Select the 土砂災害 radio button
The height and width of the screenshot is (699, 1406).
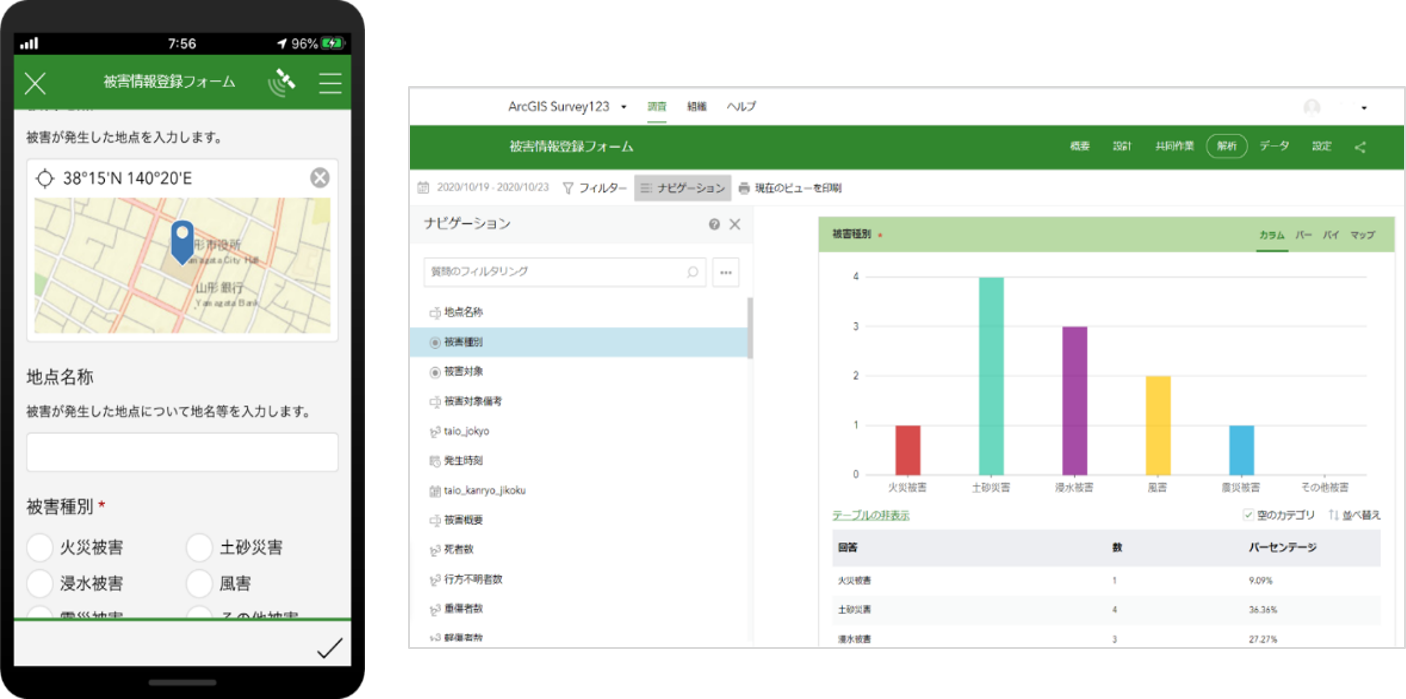[200, 547]
